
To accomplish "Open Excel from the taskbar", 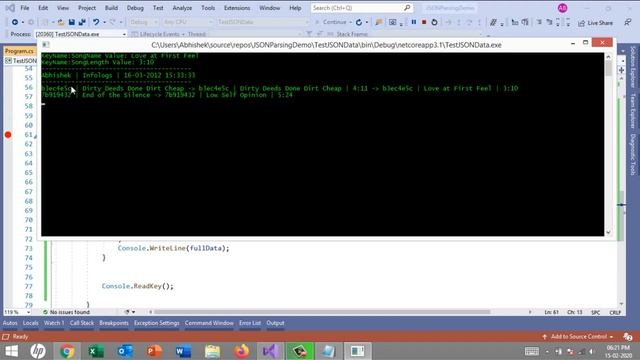I will tap(96, 351).
